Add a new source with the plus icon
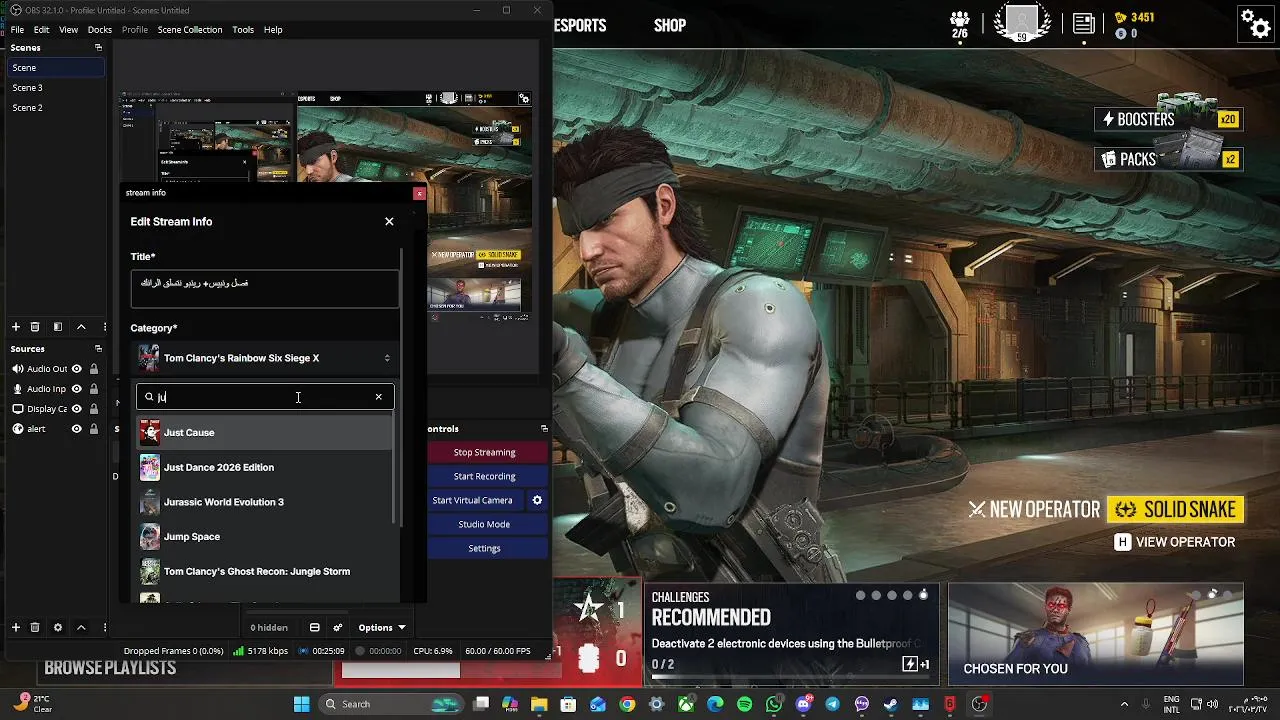Screen dimensions: 1280x720 pyautogui.click(x=16, y=627)
